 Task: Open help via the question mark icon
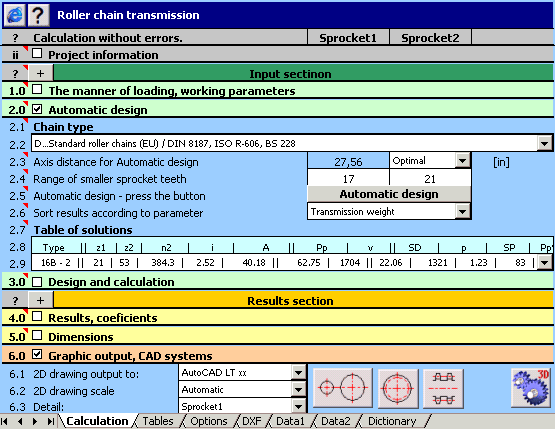[x=38, y=15]
